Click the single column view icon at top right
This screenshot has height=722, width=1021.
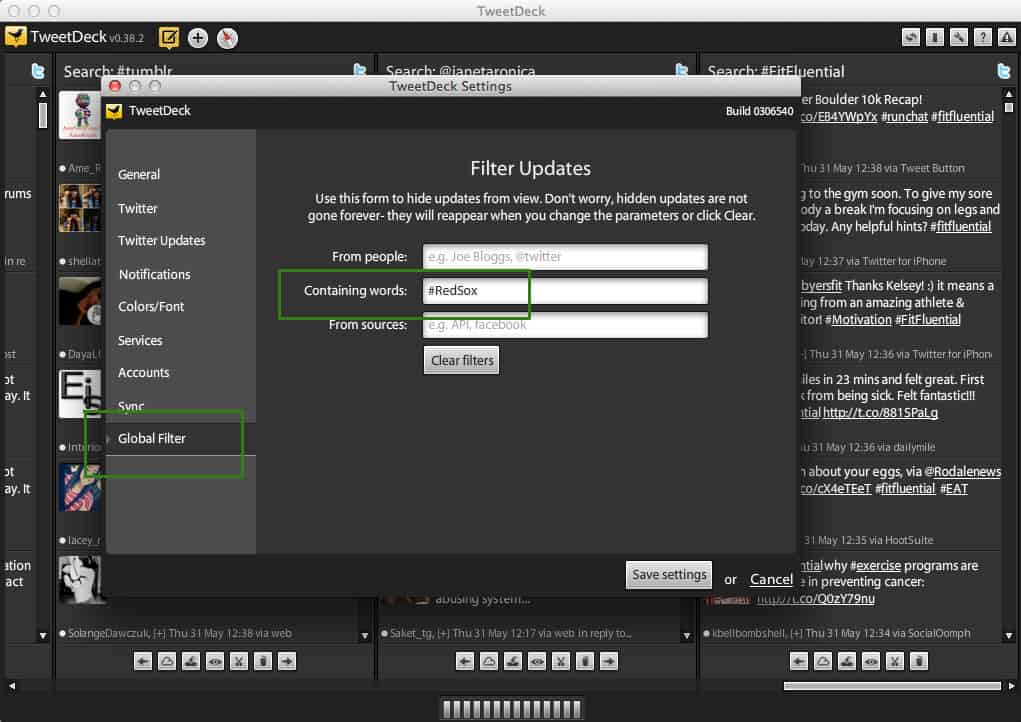(x=935, y=38)
